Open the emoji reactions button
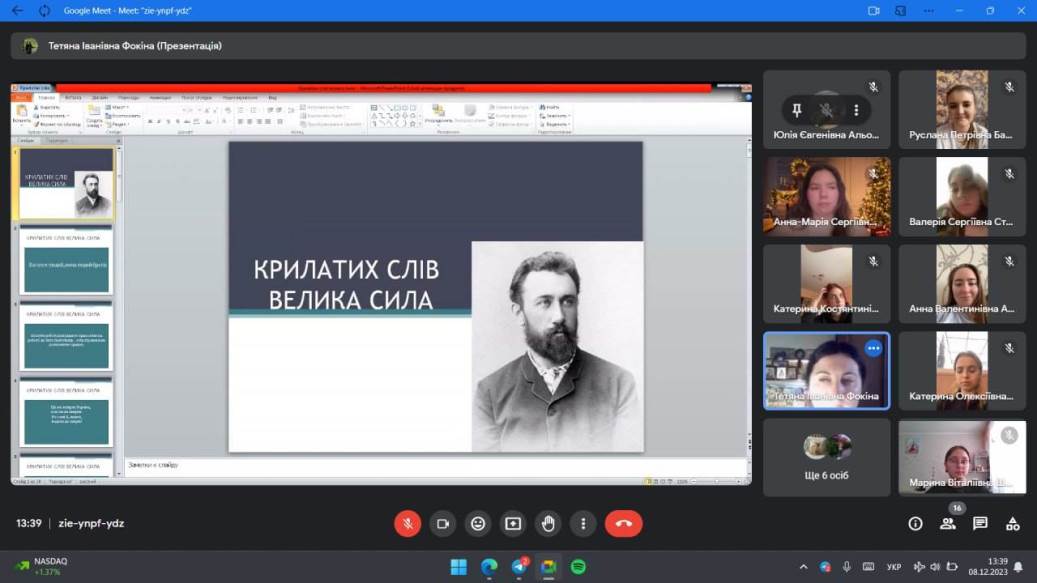This screenshot has height=583, width=1037. (478, 523)
